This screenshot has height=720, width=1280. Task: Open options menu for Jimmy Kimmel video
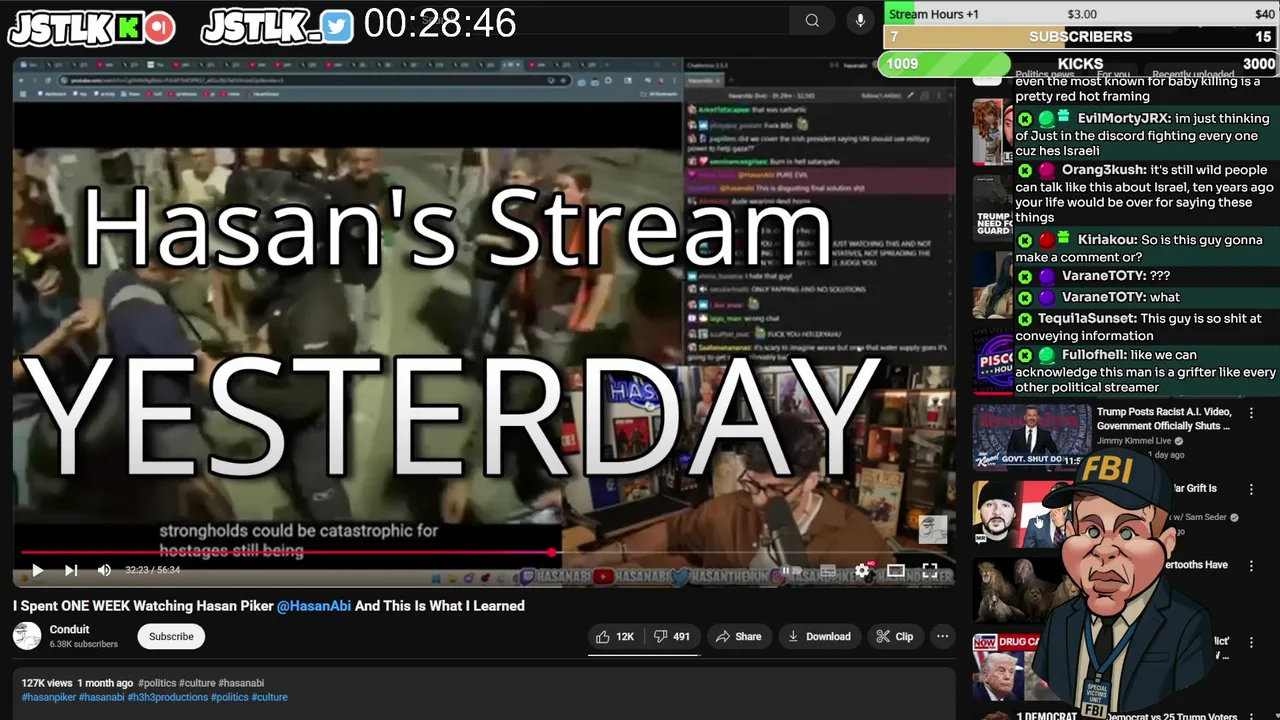point(1250,413)
